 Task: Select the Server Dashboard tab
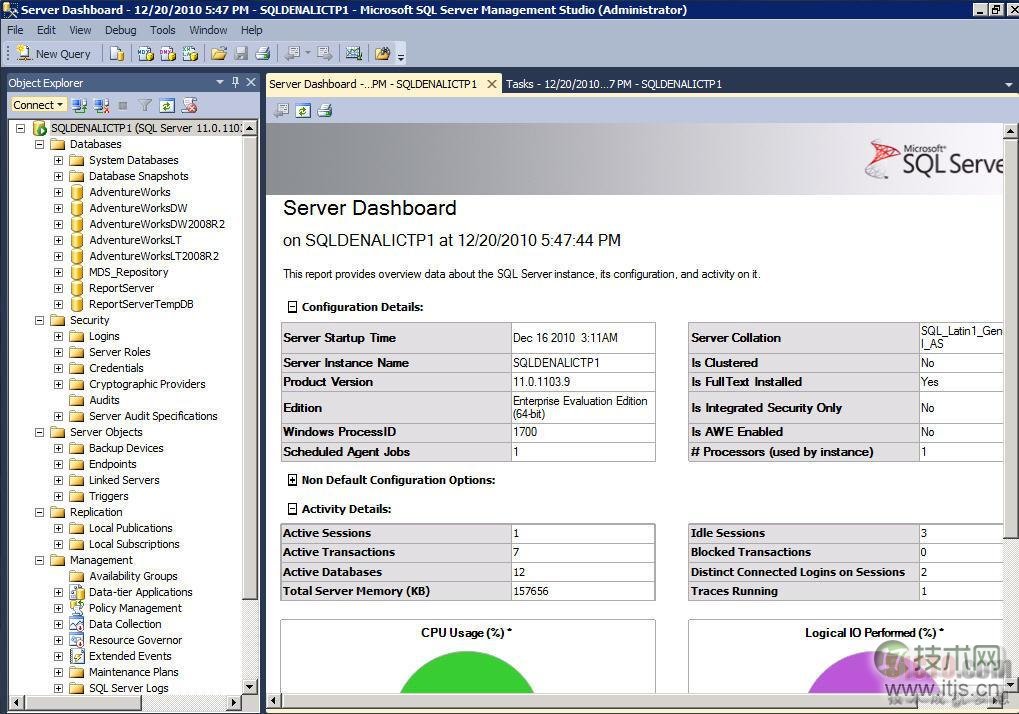[373, 84]
